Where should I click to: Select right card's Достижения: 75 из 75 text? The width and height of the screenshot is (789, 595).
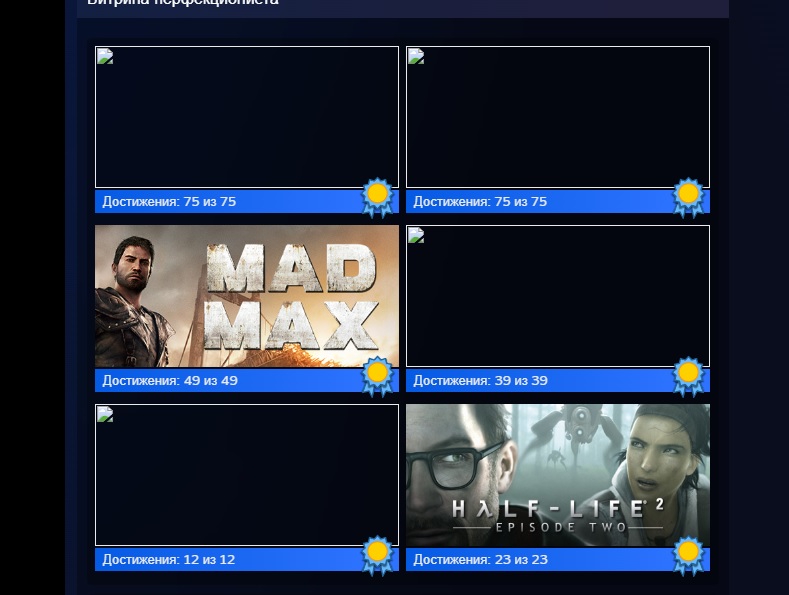(480, 201)
